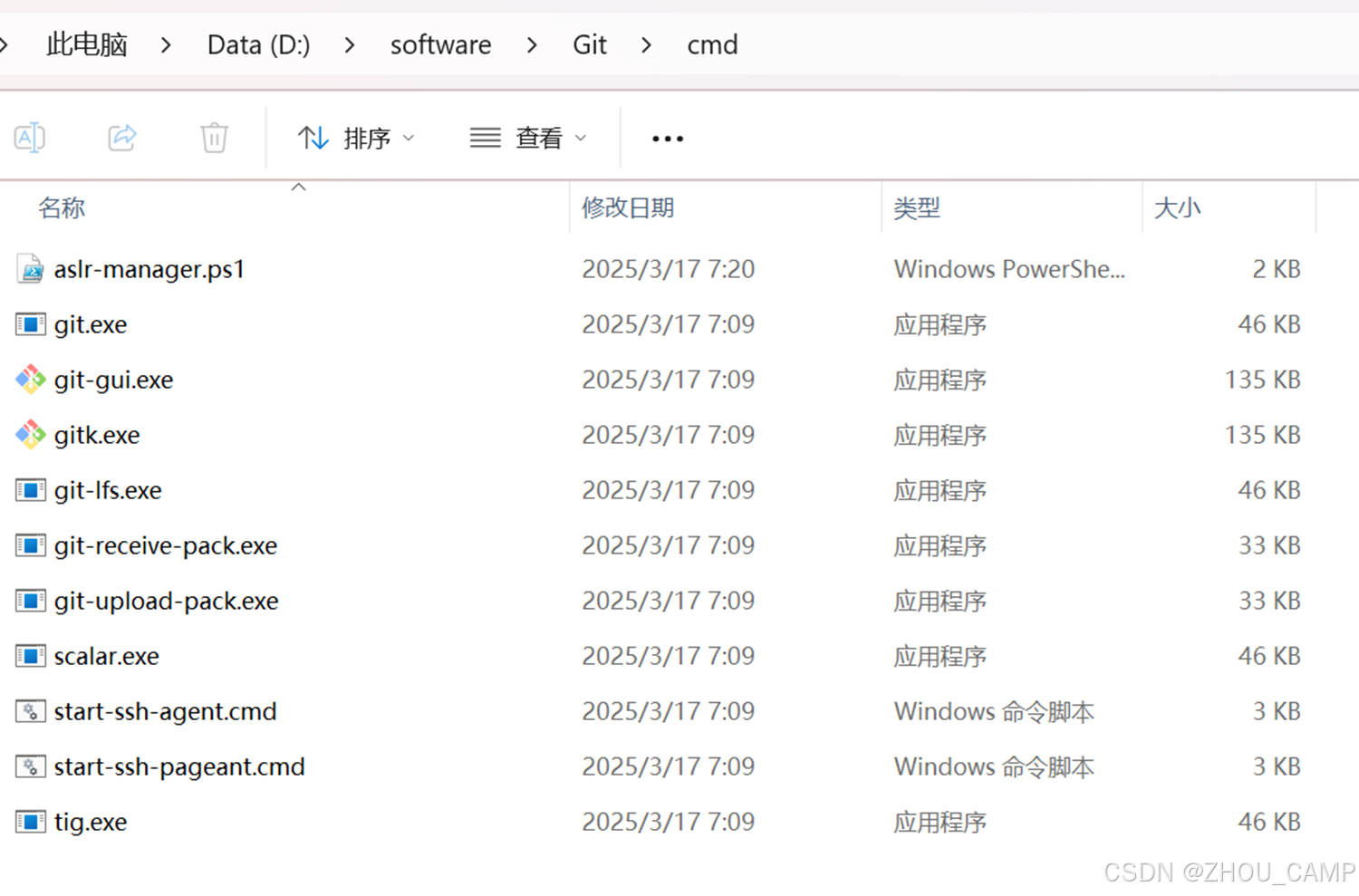Click the 33 KB size of git-receive-pack.exe
Screen dimensions: 1359x896
coord(1269,545)
